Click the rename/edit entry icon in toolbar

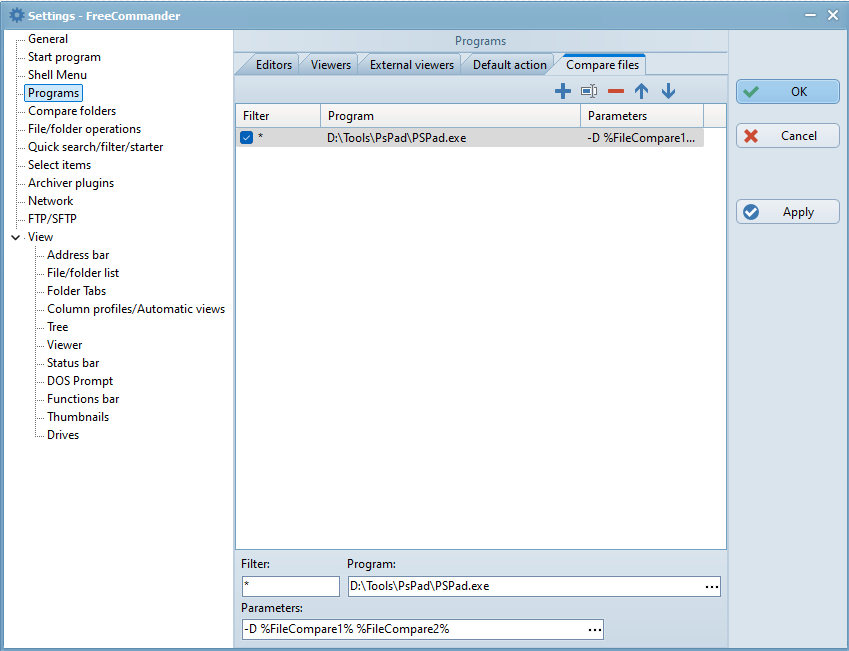589,92
